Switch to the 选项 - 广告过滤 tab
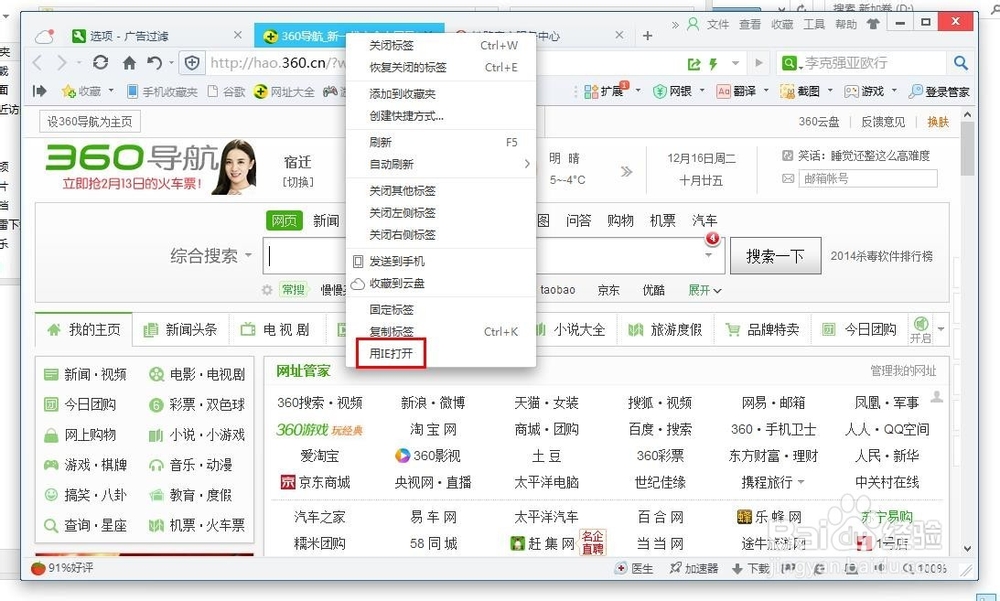This screenshot has width=1000, height=601. [155, 36]
